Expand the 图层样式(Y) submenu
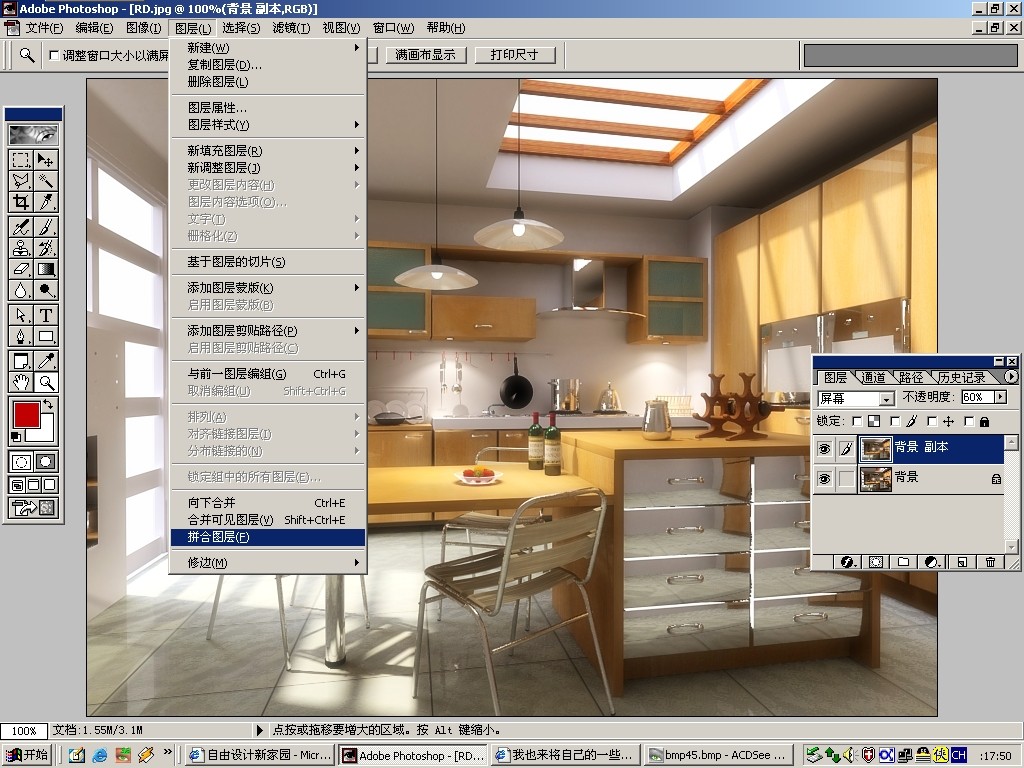The image size is (1024, 768). tap(268, 125)
